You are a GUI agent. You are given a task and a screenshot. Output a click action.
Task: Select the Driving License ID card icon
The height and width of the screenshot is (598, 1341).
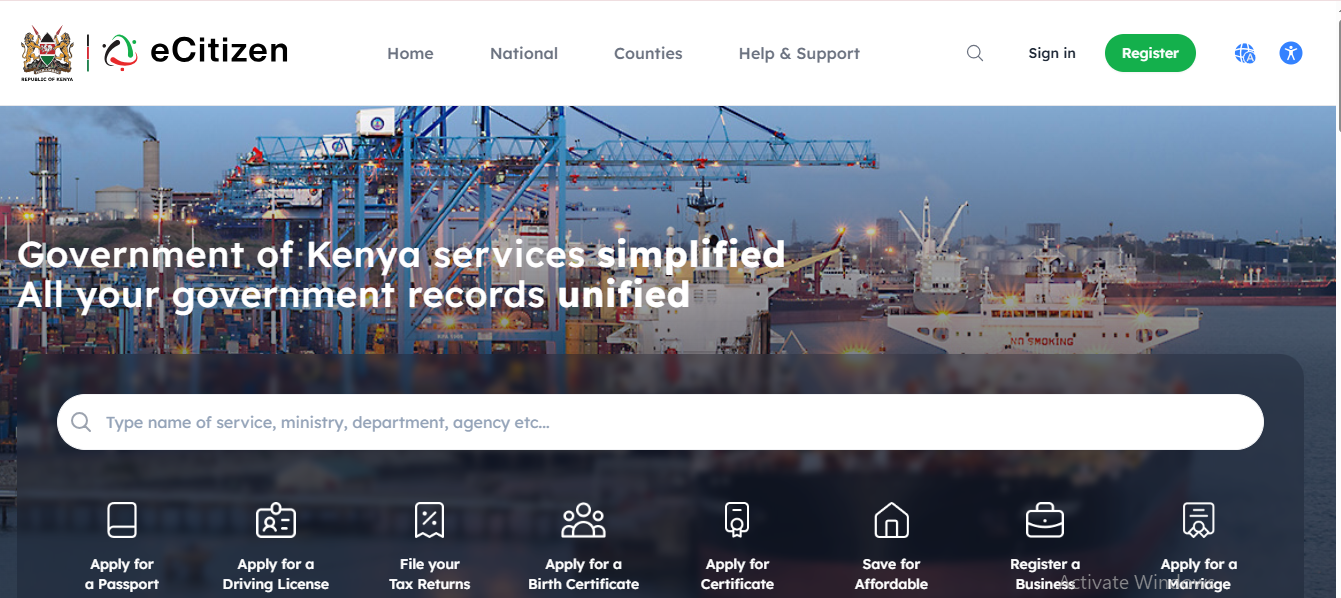[x=276, y=520]
